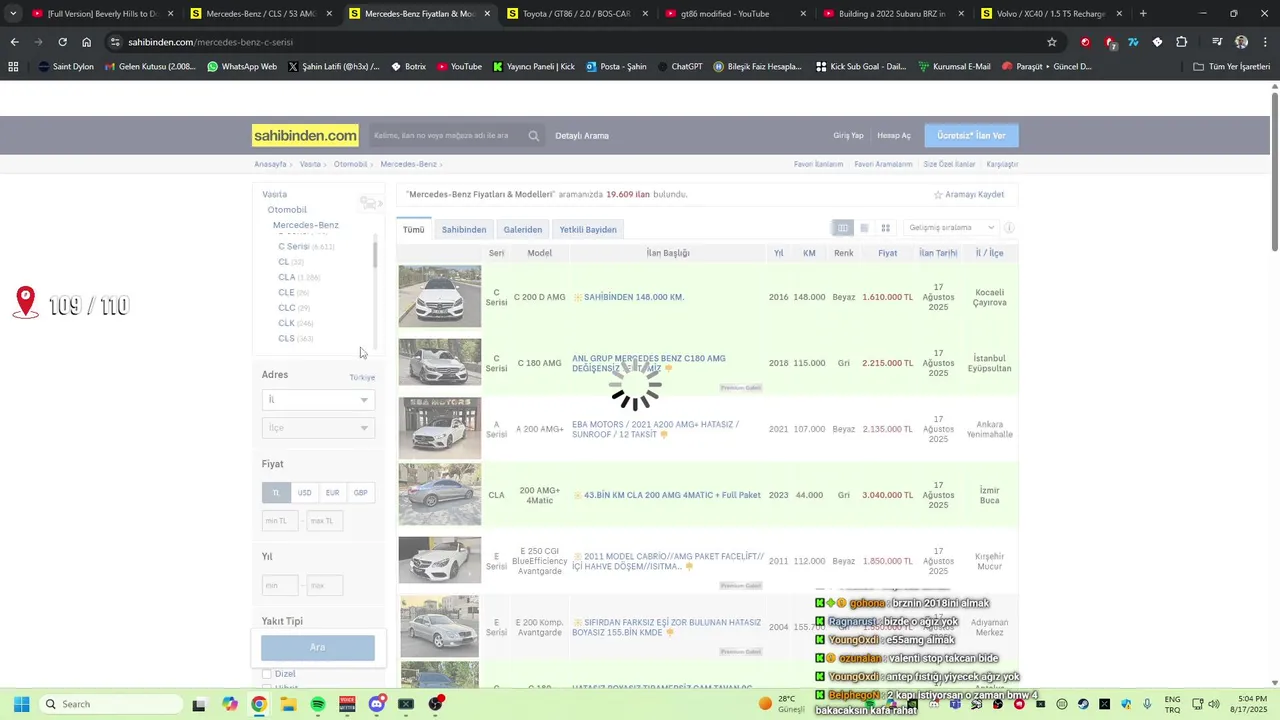Open the WhatsApp Web bookmark
1280x720 pixels.
click(242, 67)
